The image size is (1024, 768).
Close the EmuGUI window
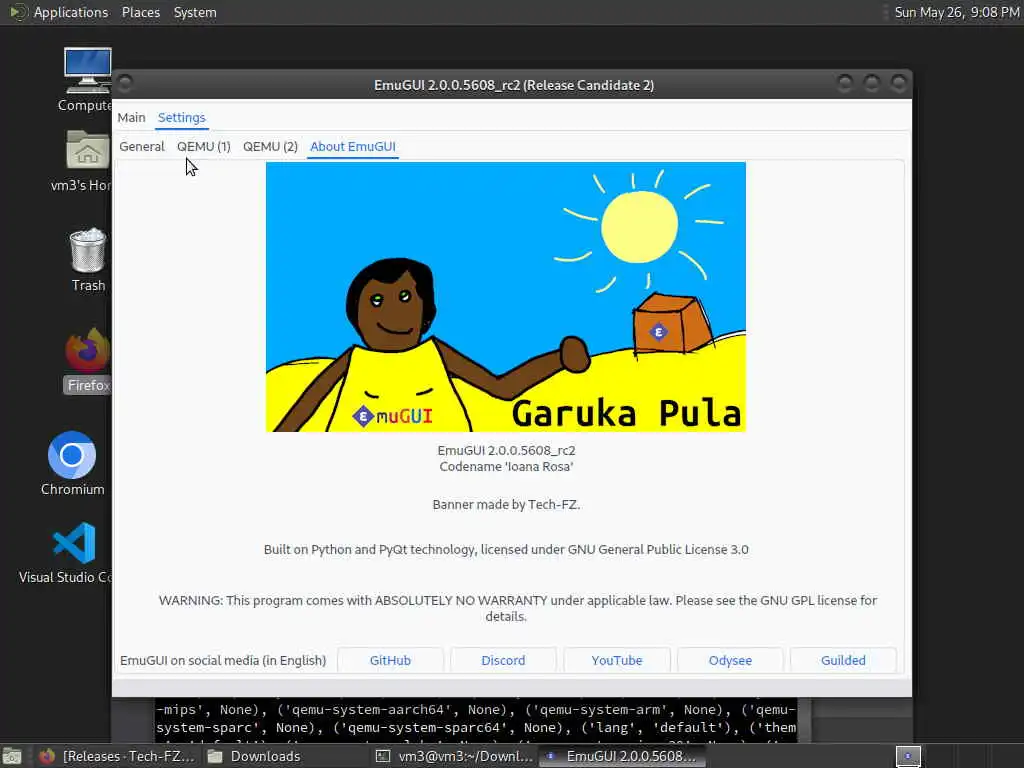(x=899, y=83)
